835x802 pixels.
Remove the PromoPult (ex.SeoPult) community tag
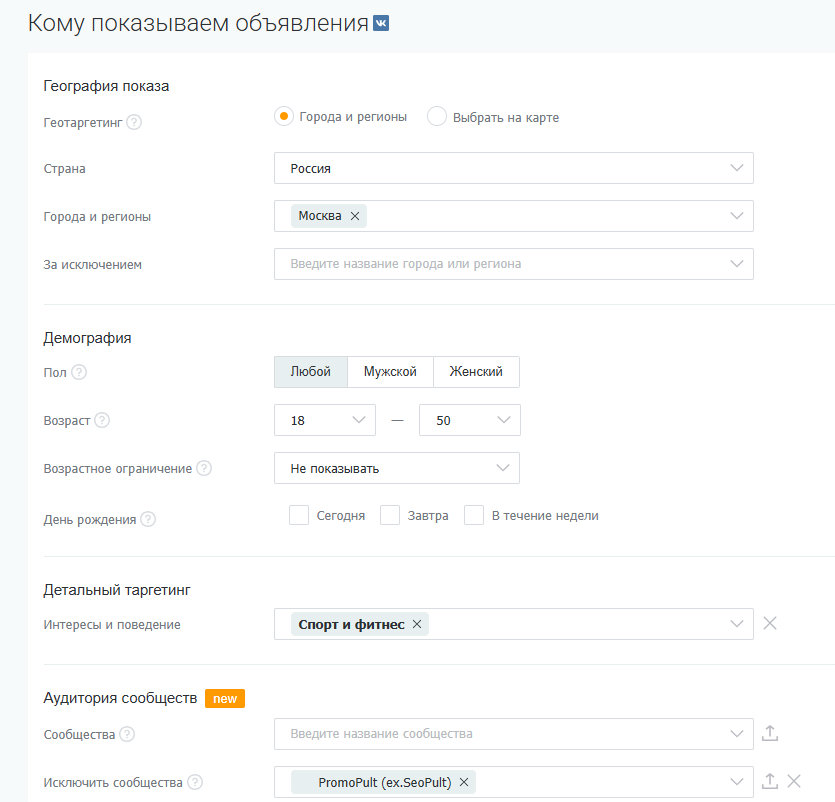(464, 782)
